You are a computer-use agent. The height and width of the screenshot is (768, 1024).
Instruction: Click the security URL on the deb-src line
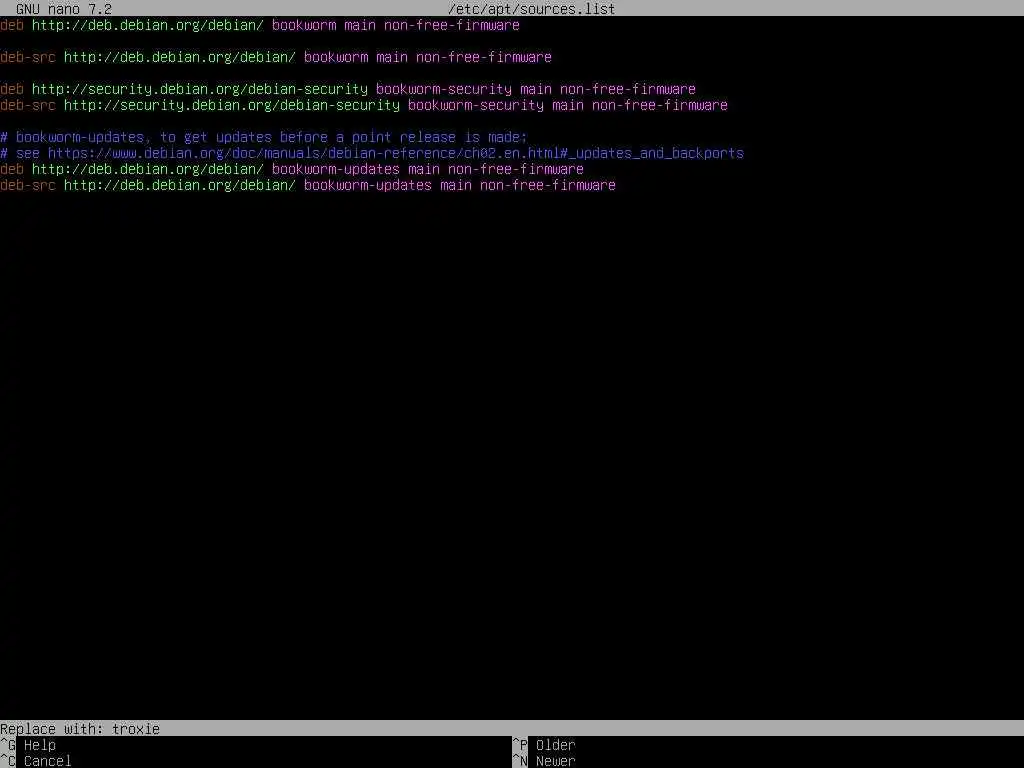coord(232,105)
